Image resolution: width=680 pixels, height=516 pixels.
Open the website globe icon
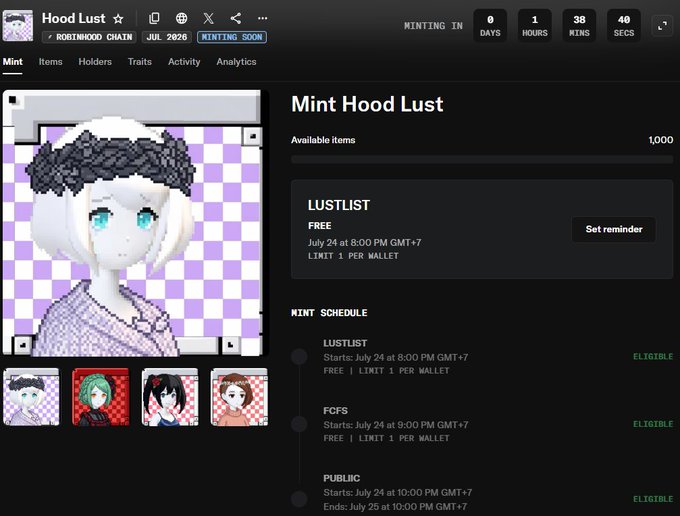click(x=181, y=18)
